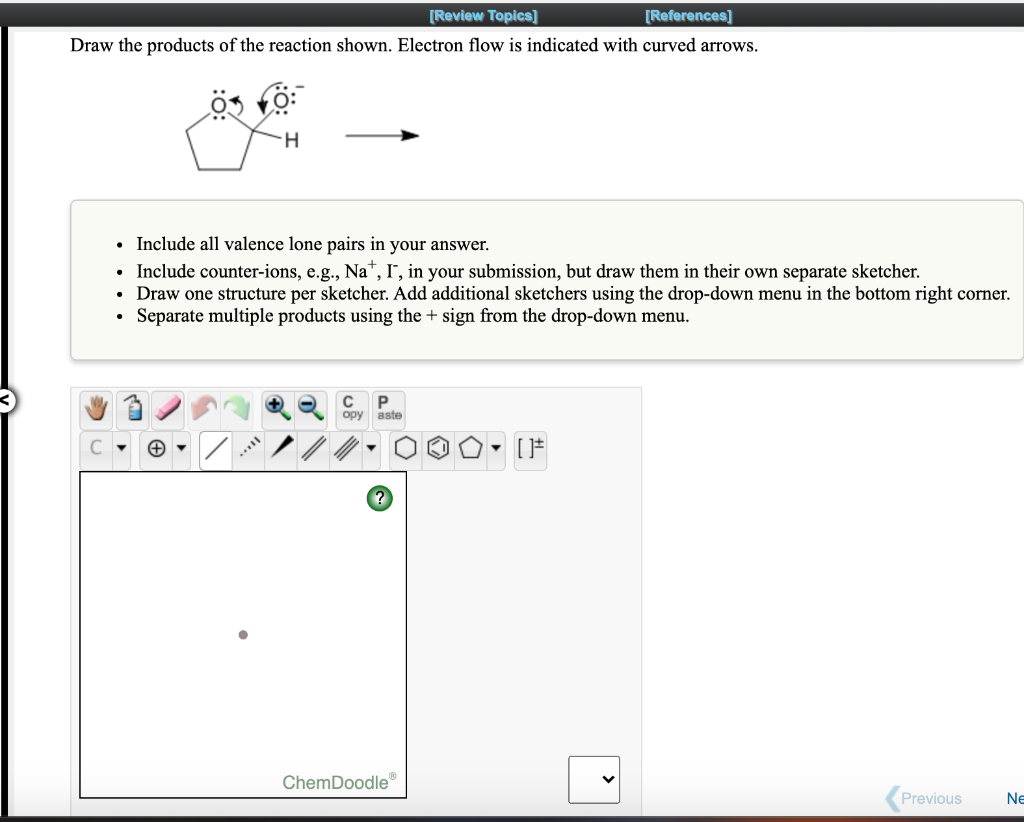Viewport: 1024px width, 822px height.
Task: Activate the Eraser tool
Action: [x=166, y=409]
